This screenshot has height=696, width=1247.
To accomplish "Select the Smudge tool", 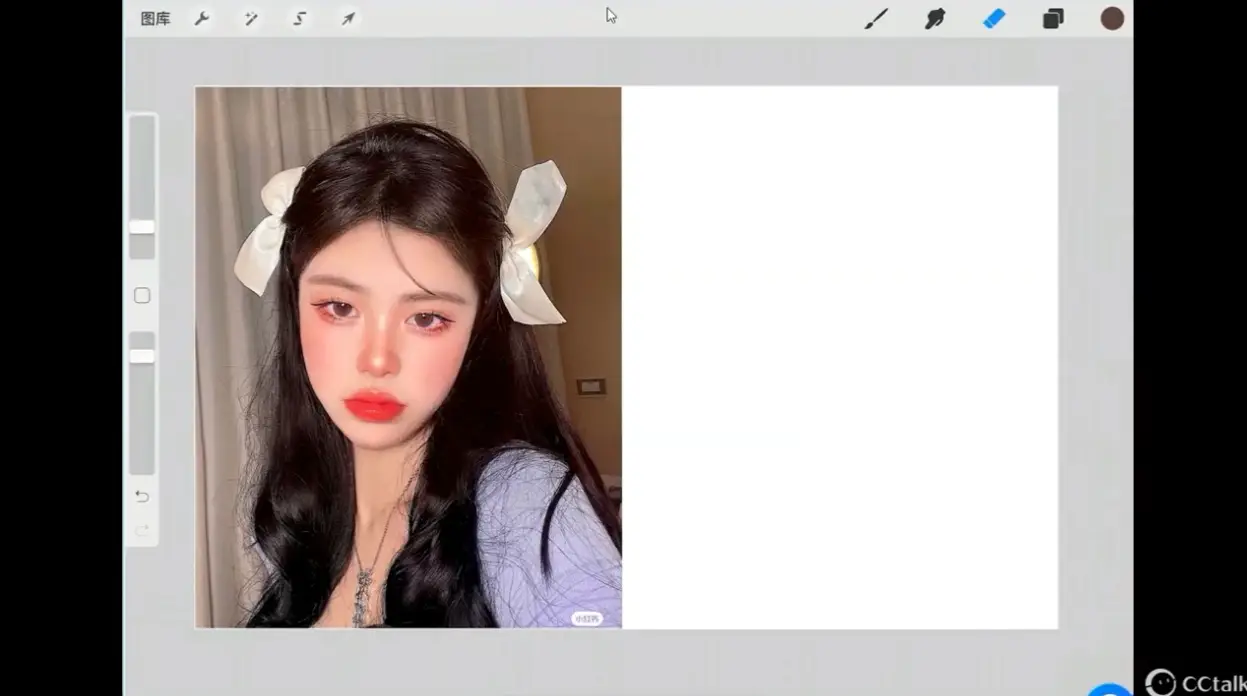I will 935,18.
